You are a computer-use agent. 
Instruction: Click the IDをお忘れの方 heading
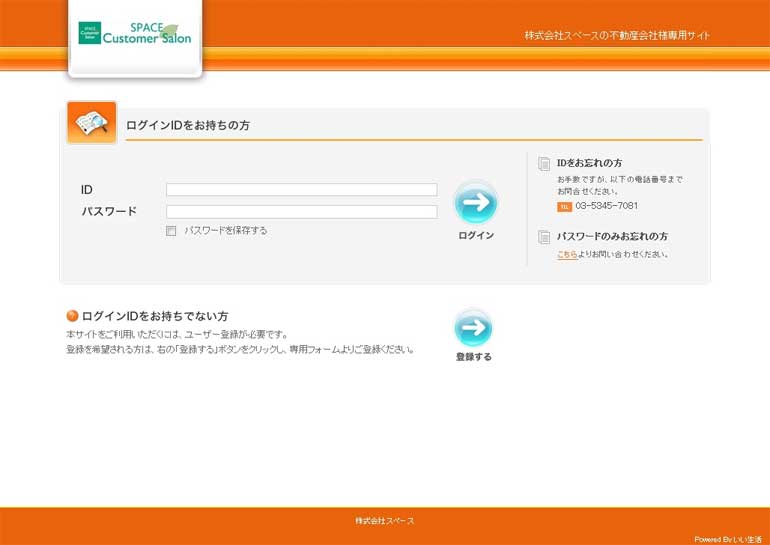tap(590, 163)
